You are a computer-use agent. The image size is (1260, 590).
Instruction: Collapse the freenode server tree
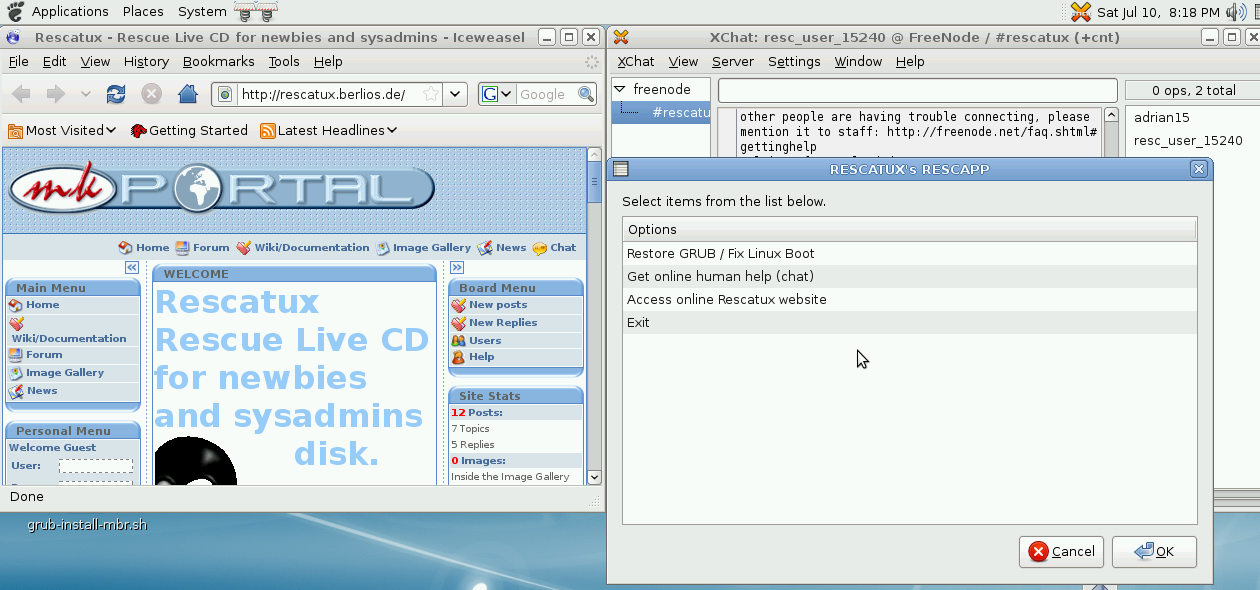(x=620, y=89)
